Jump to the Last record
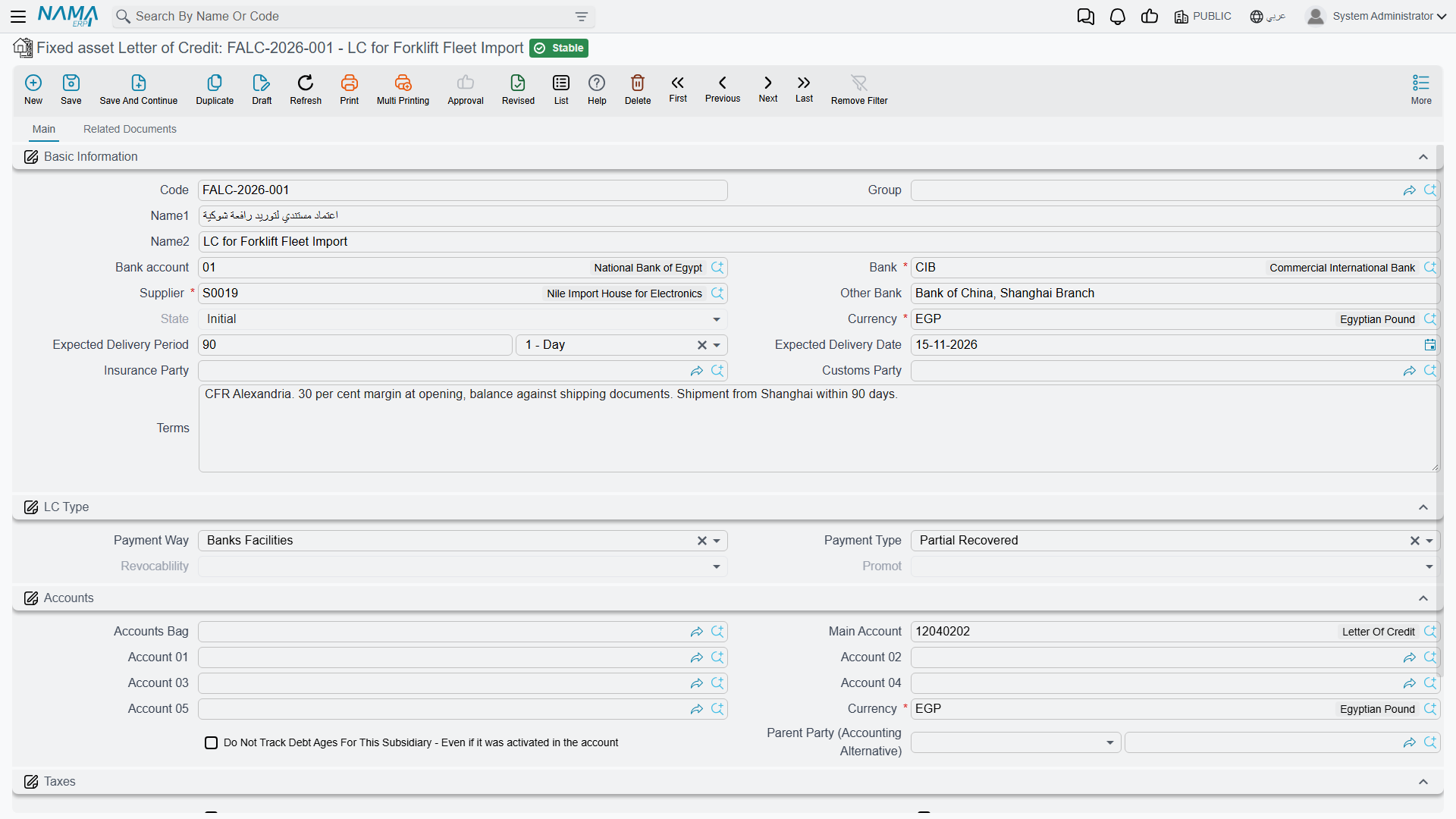The image size is (1456, 819). pos(804,88)
